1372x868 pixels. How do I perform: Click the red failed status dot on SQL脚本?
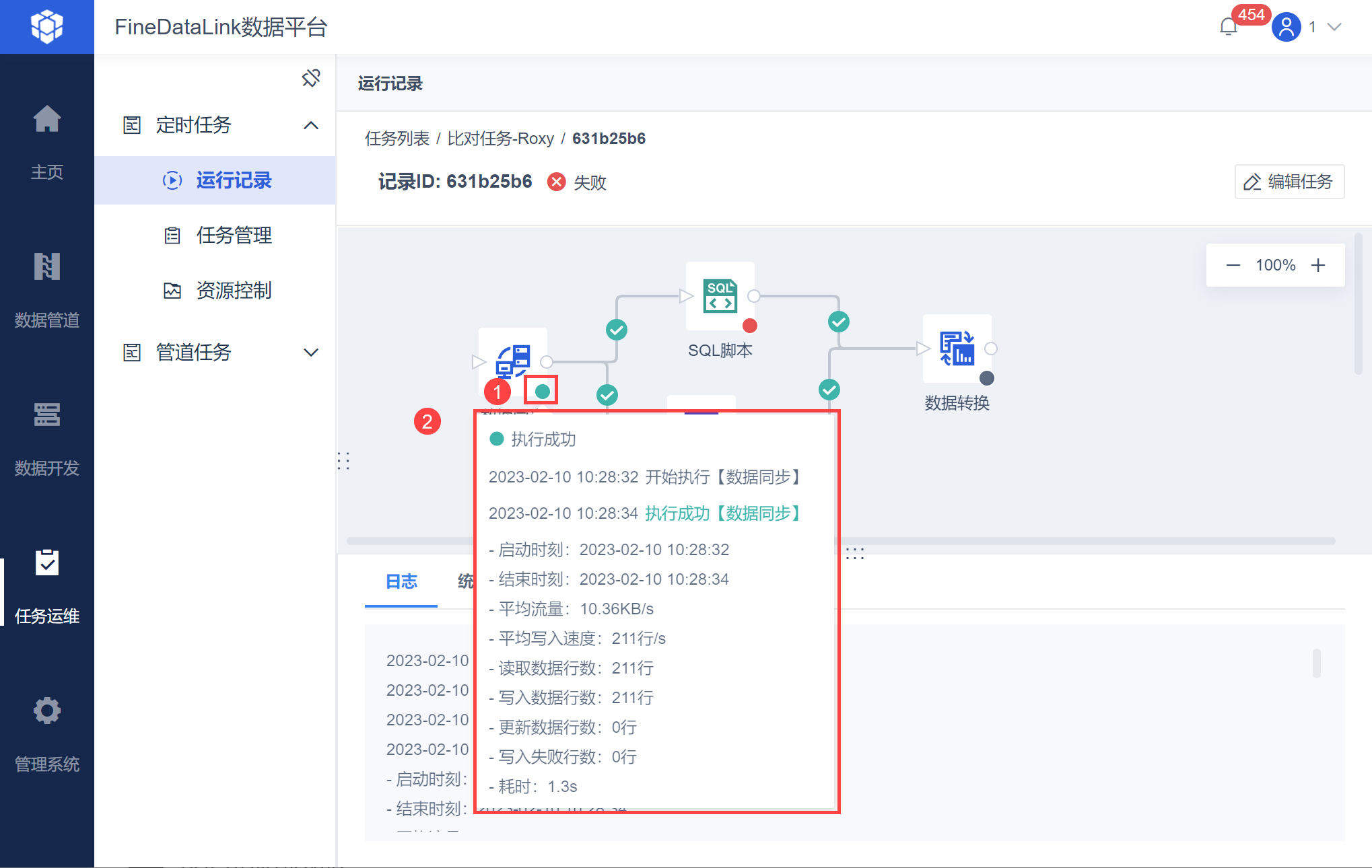(750, 326)
